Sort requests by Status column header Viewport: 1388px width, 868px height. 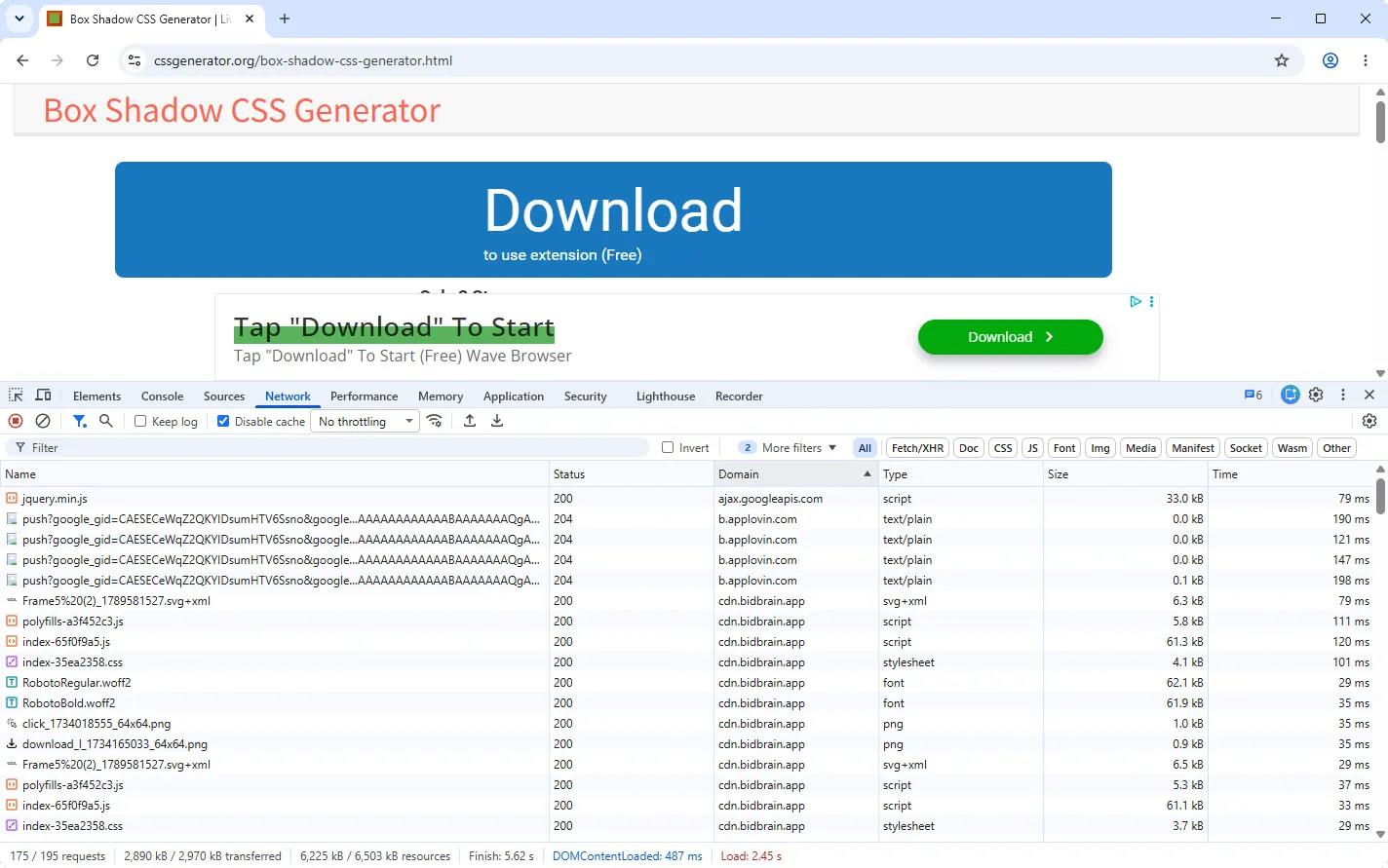coord(632,474)
